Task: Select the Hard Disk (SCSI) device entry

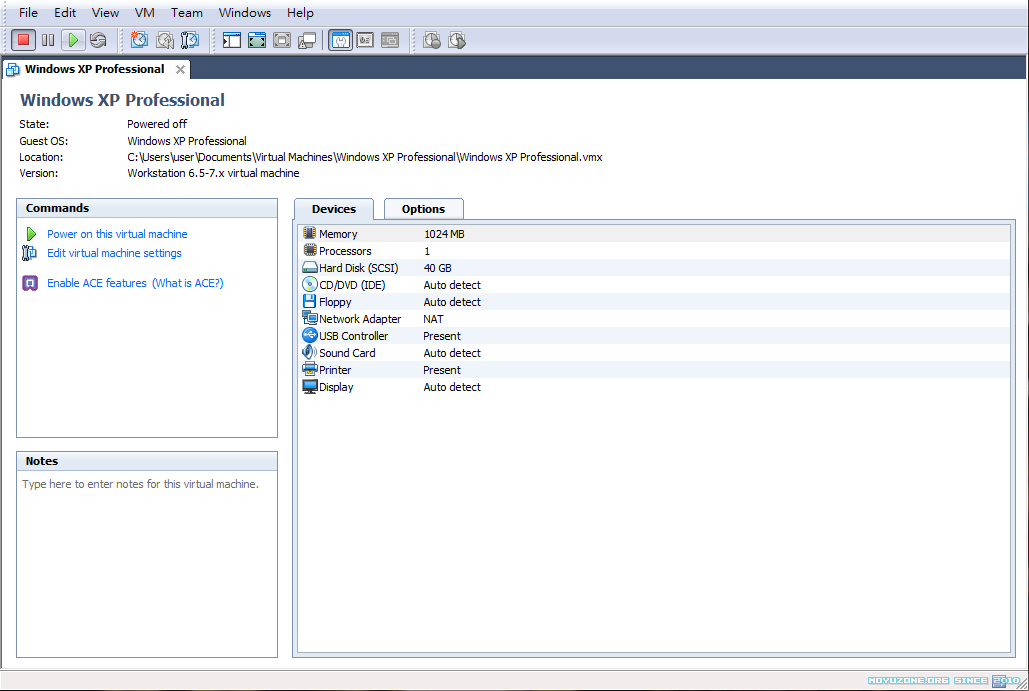Action: click(x=358, y=268)
